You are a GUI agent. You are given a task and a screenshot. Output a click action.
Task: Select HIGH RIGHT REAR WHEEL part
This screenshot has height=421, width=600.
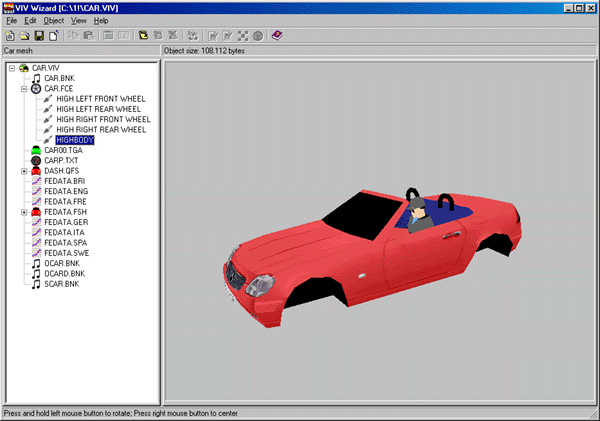(x=101, y=130)
